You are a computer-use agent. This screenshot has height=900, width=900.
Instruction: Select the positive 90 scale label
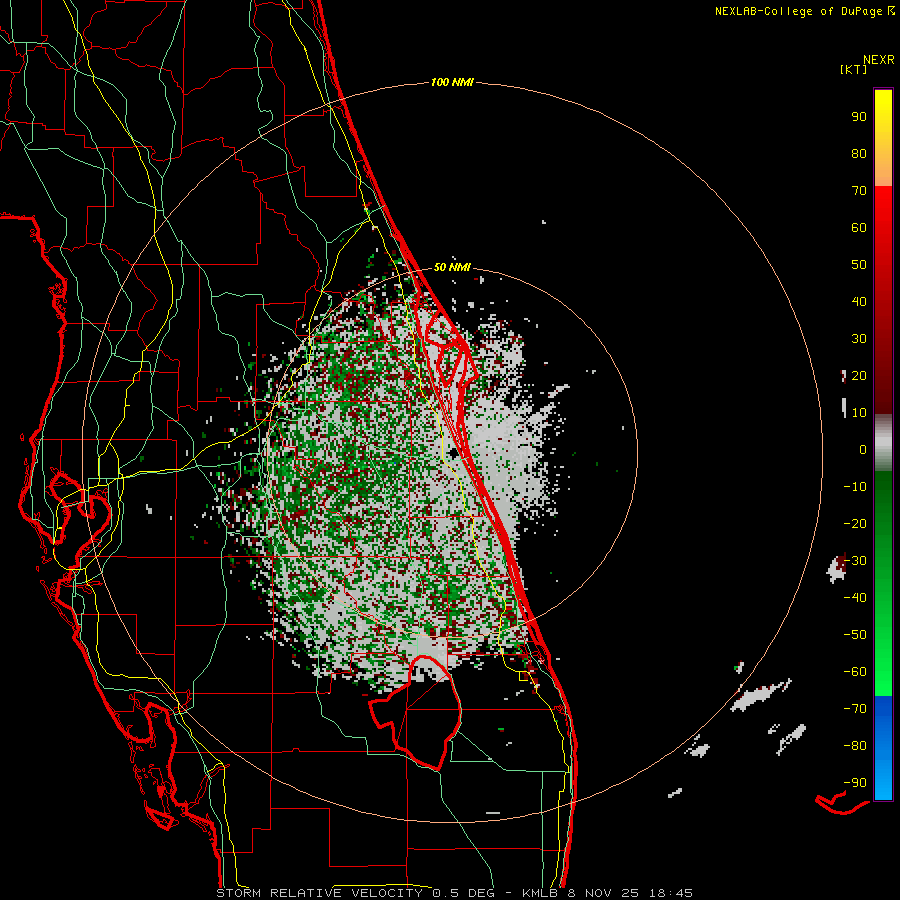pyautogui.click(x=859, y=117)
